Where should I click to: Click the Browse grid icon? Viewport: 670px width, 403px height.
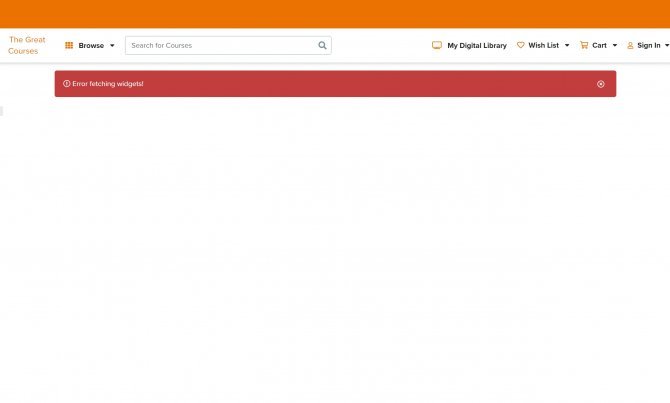69,45
